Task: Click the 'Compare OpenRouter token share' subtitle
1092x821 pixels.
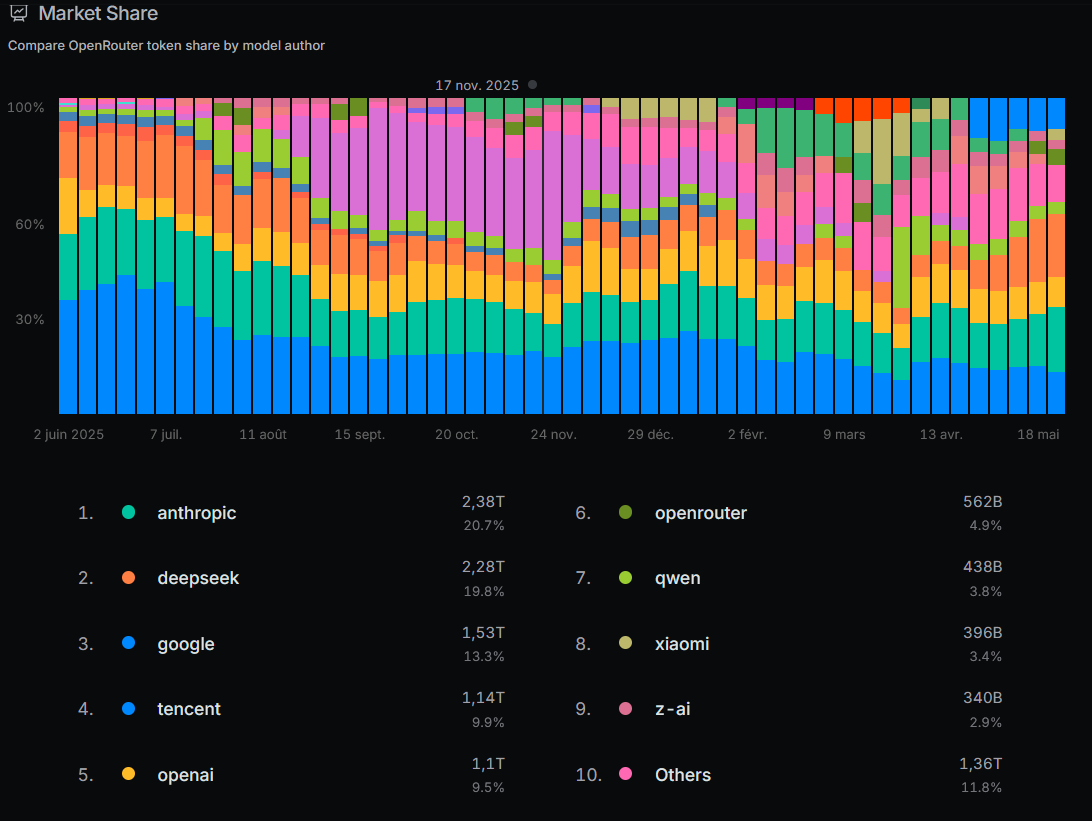Action: pos(166,46)
